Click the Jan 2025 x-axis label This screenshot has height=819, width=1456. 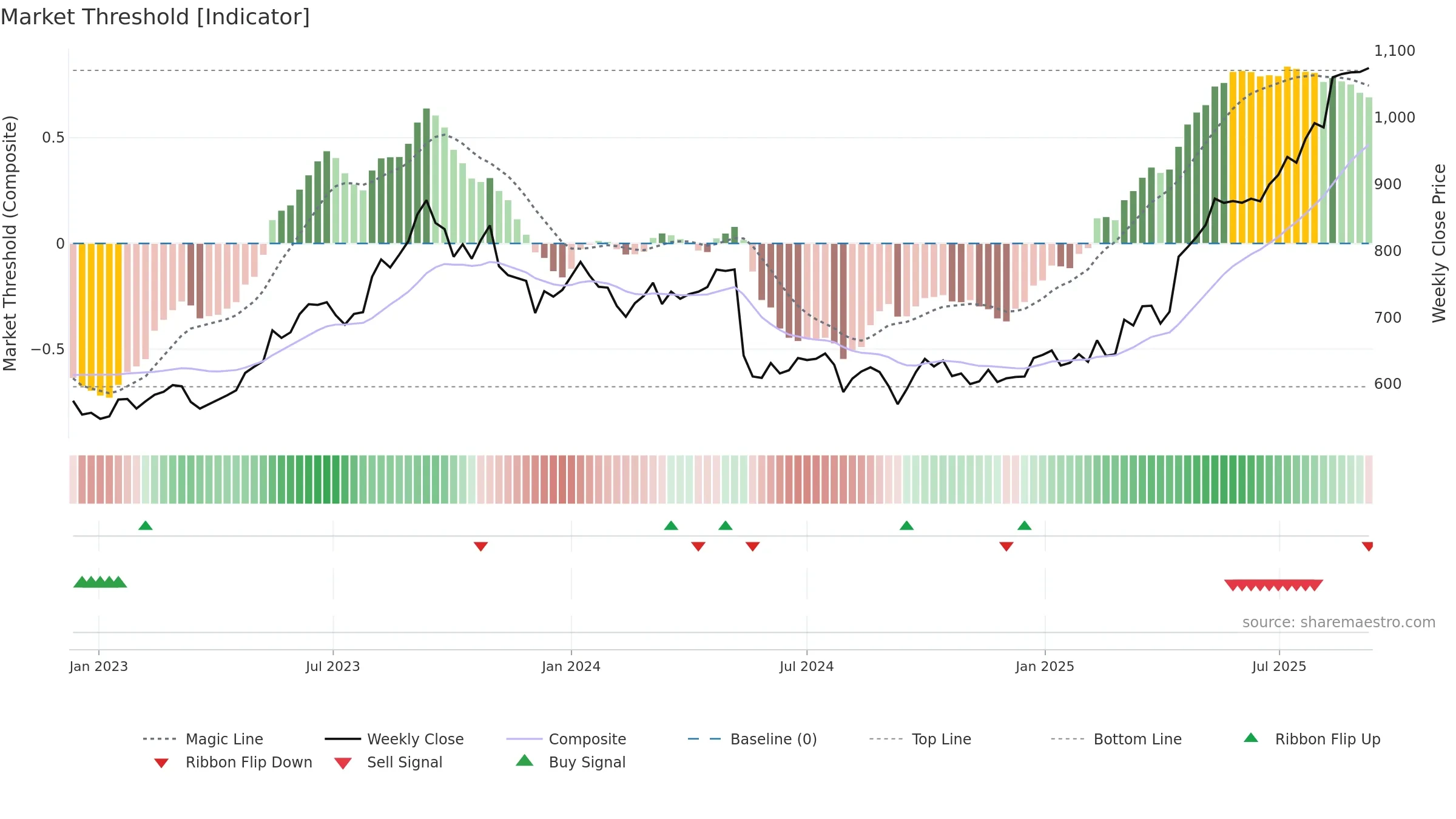[1045, 666]
